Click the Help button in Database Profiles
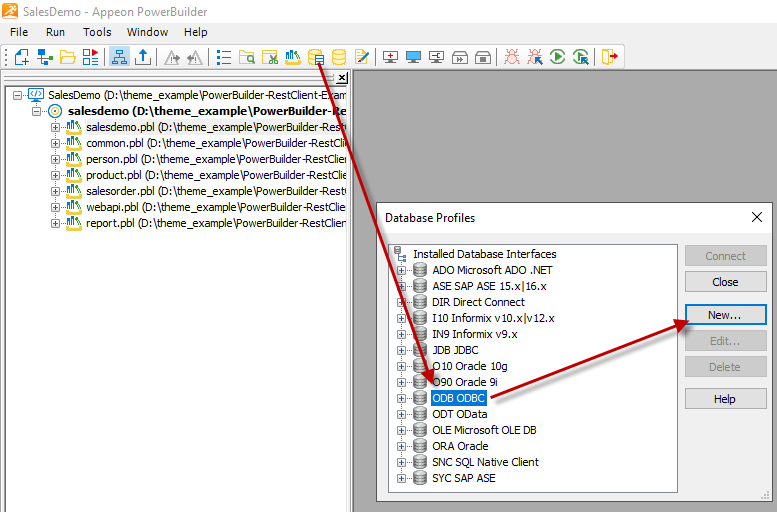The height and width of the screenshot is (512, 777). [x=725, y=398]
